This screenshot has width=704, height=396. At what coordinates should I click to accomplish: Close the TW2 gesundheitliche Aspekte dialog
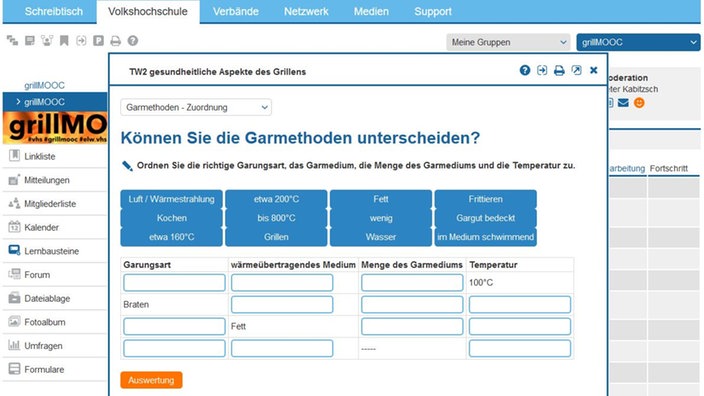[x=594, y=70]
